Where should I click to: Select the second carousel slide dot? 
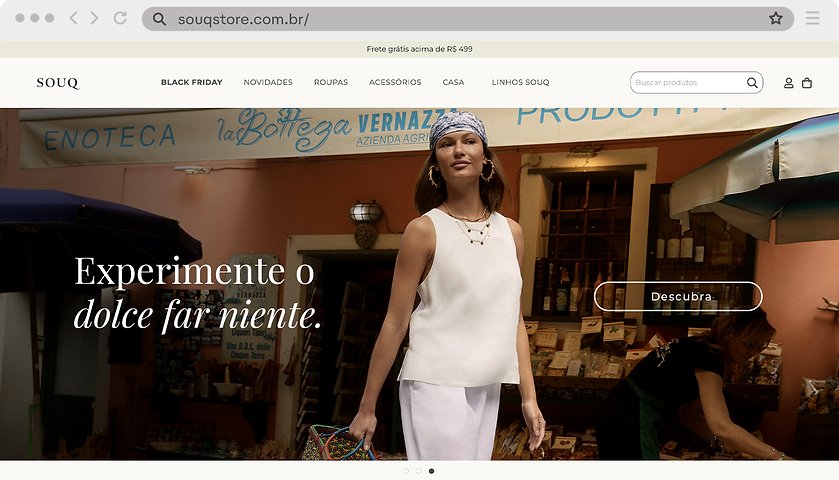418,471
